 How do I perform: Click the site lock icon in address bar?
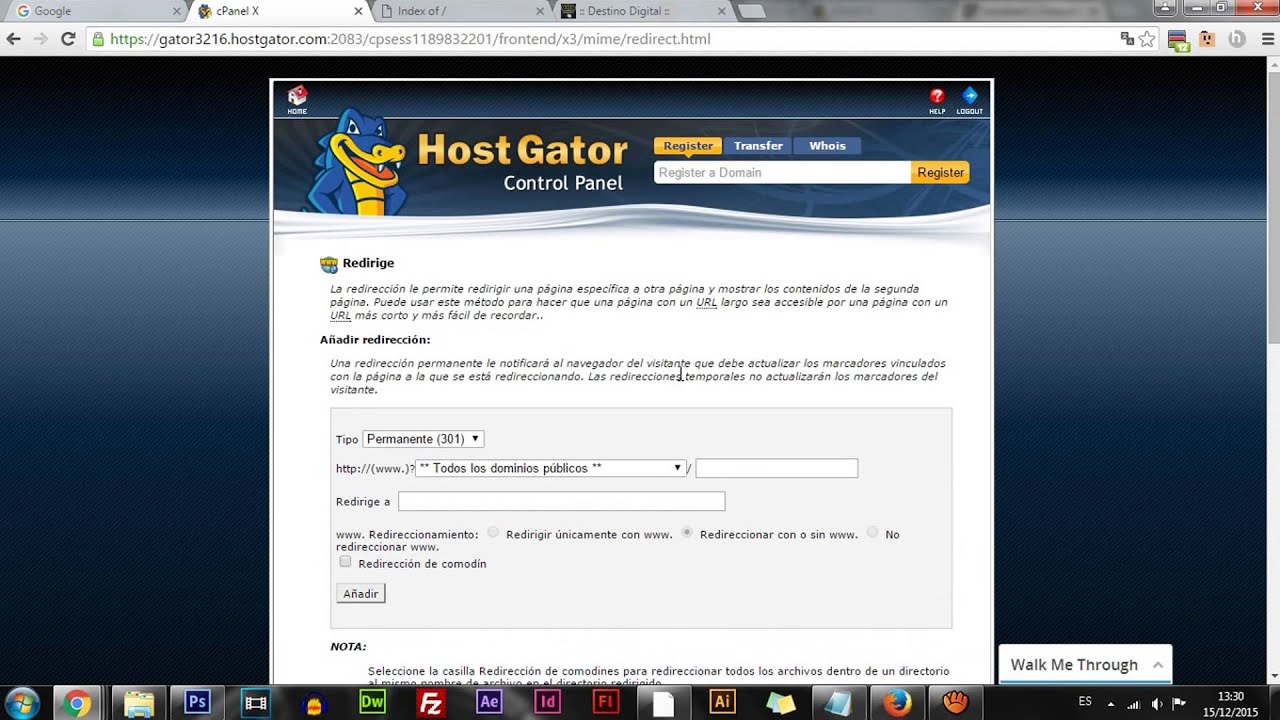[x=97, y=39]
